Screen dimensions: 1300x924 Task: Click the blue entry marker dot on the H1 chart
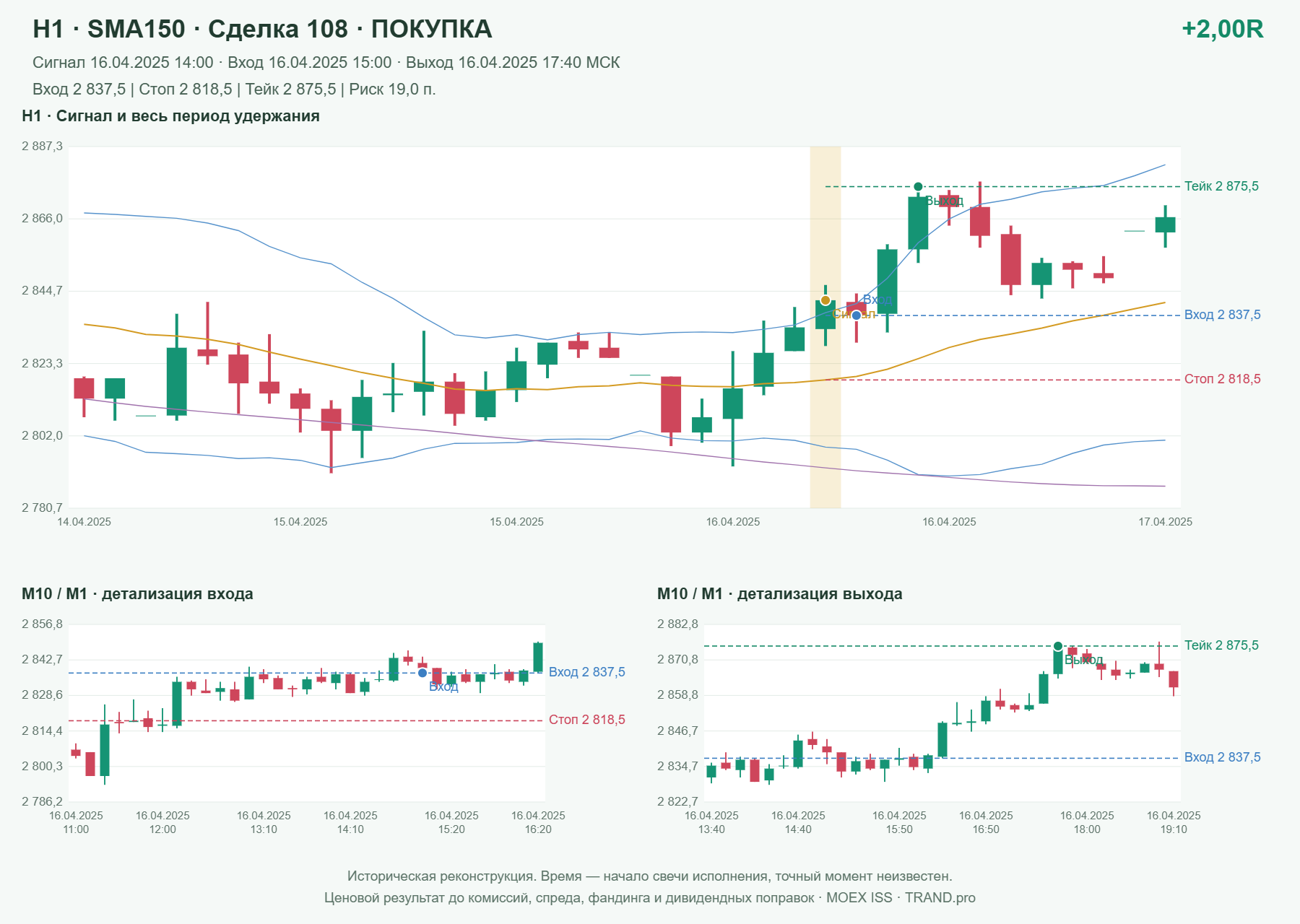[x=857, y=315]
